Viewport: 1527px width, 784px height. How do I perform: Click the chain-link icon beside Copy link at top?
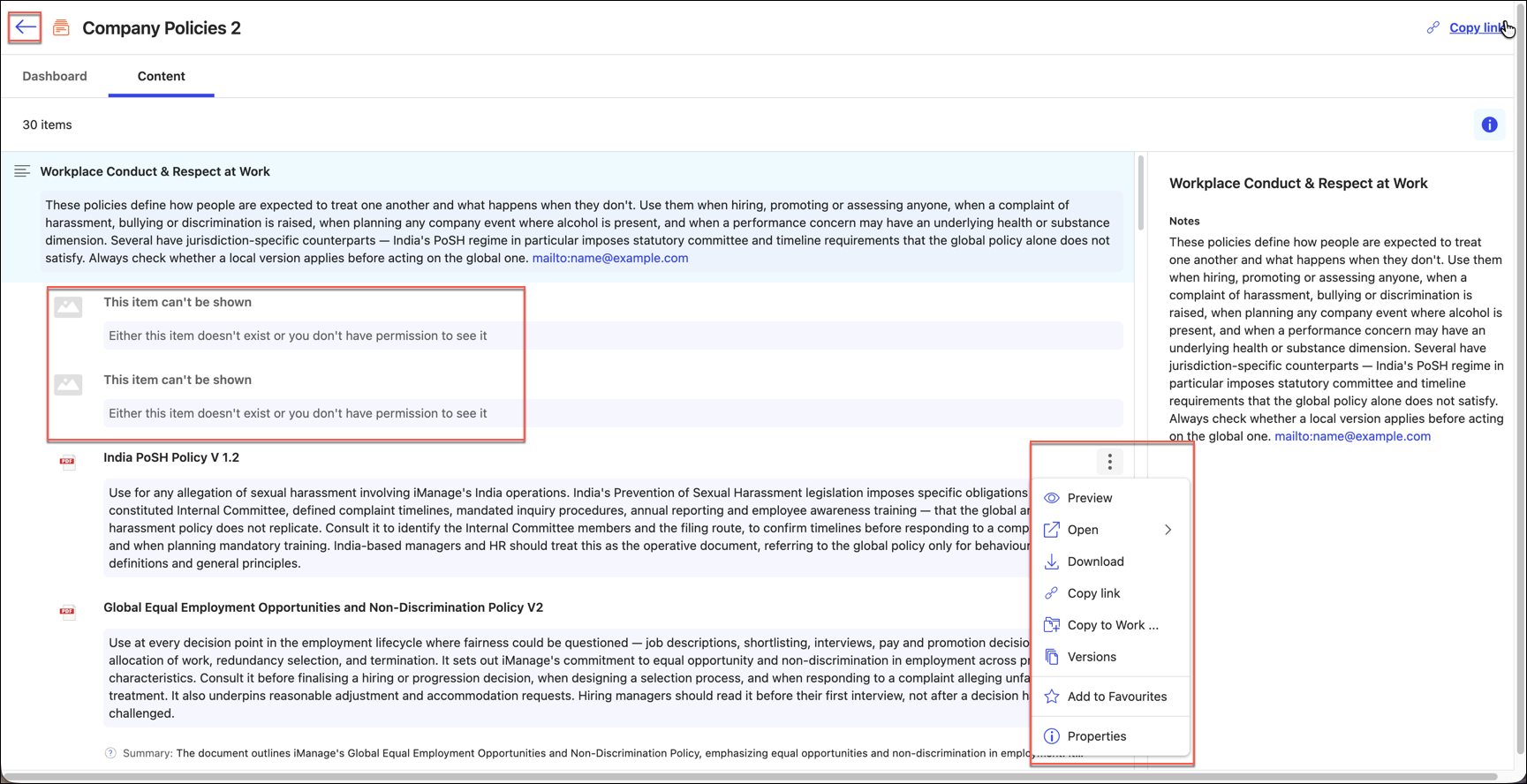click(x=1433, y=28)
